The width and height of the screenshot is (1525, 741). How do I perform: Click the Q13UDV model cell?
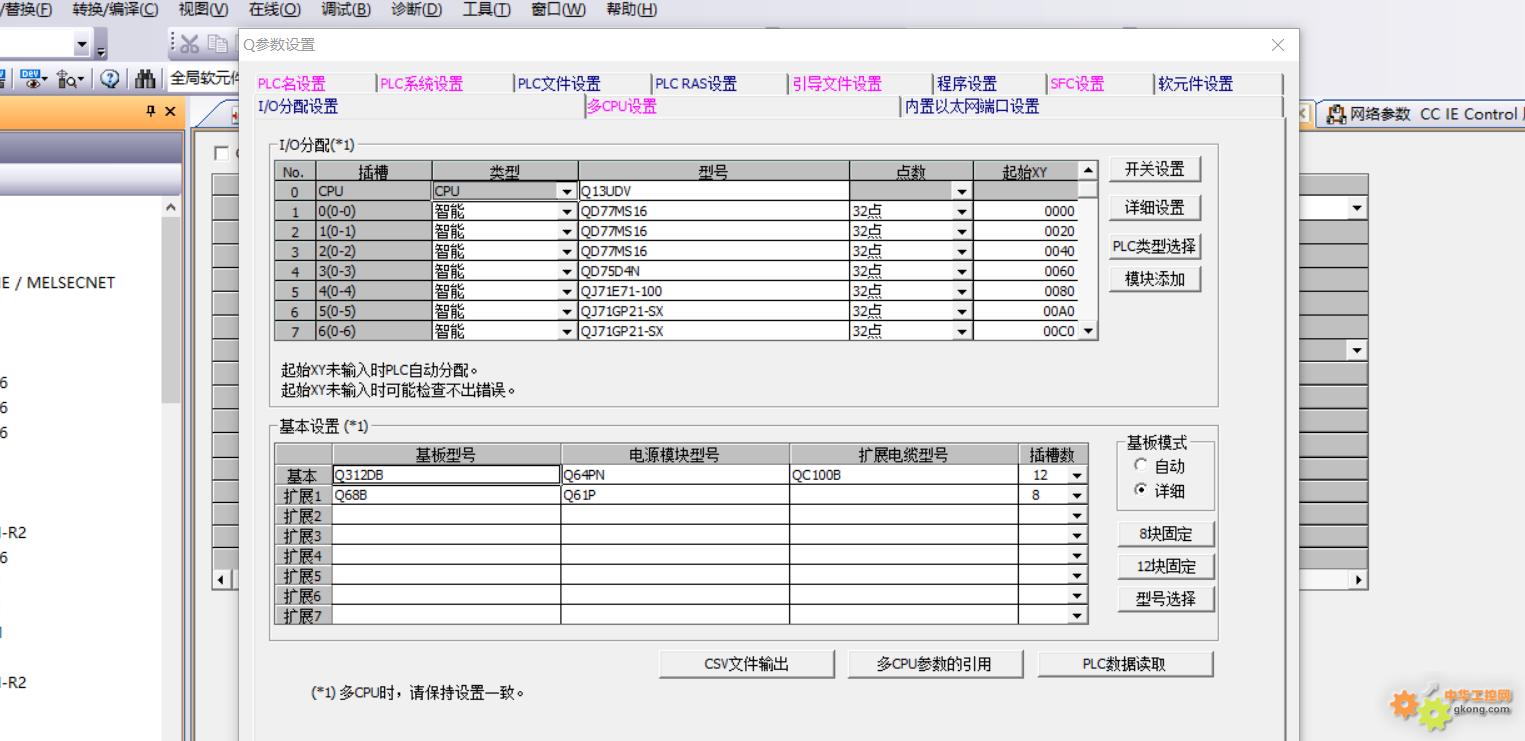pyautogui.click(x=714, y=191)
